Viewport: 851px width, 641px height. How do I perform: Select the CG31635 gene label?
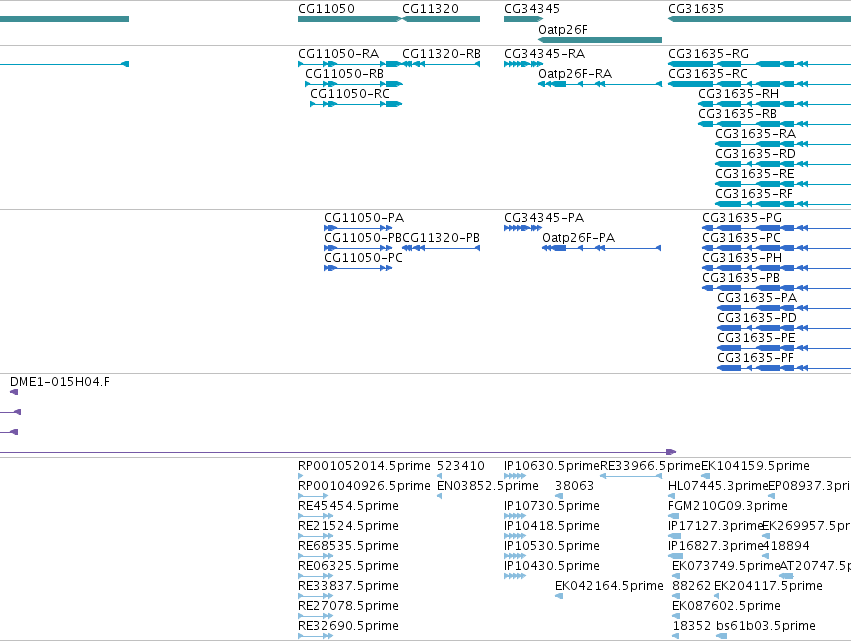[696, 9]
